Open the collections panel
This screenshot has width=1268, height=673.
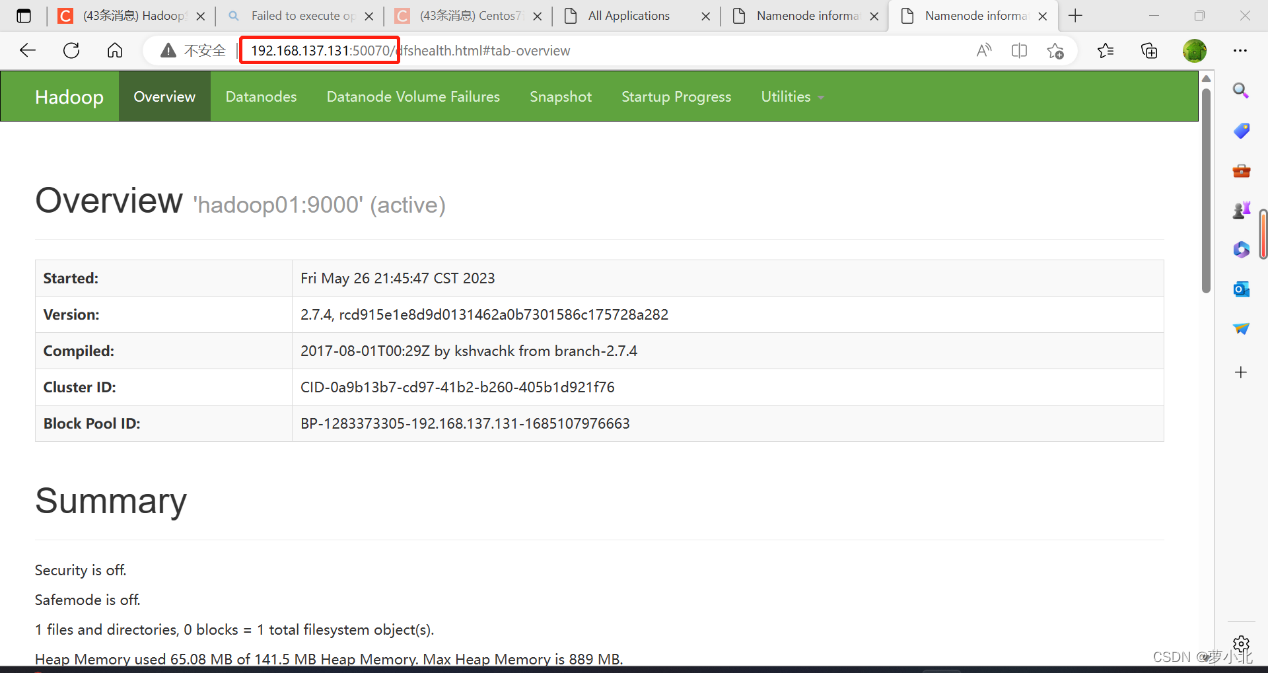coord(1149,51)
